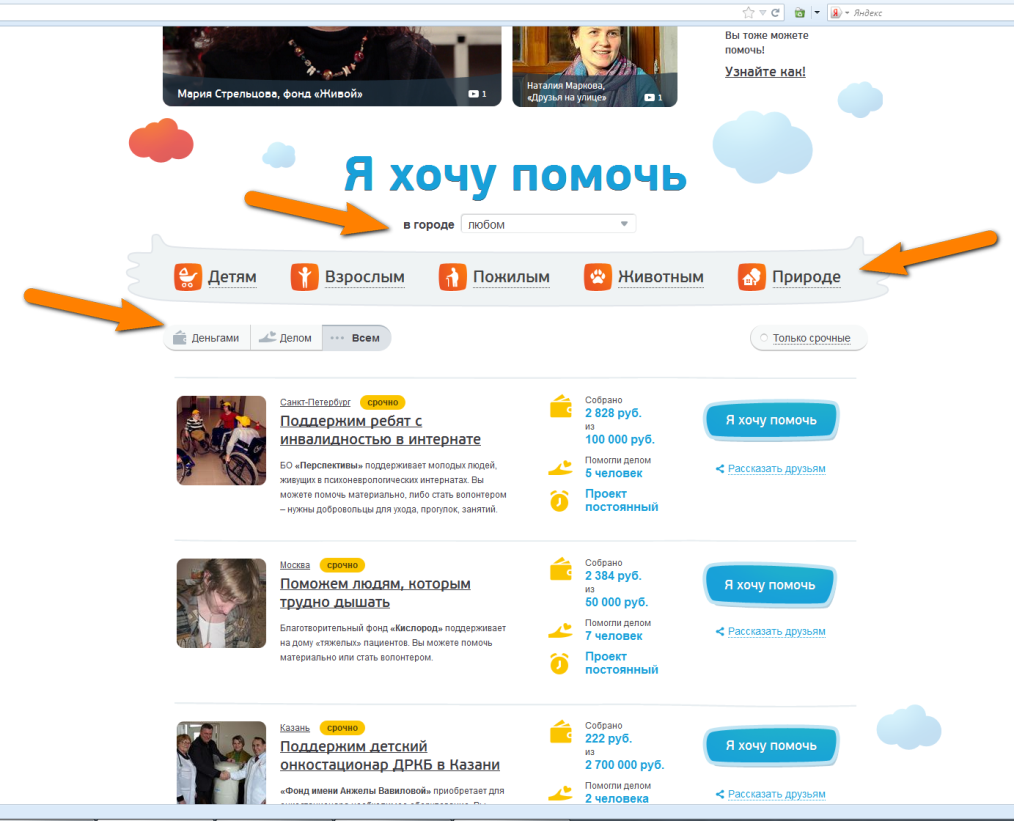Select the Детям category icon

click(x=187, y=276)
